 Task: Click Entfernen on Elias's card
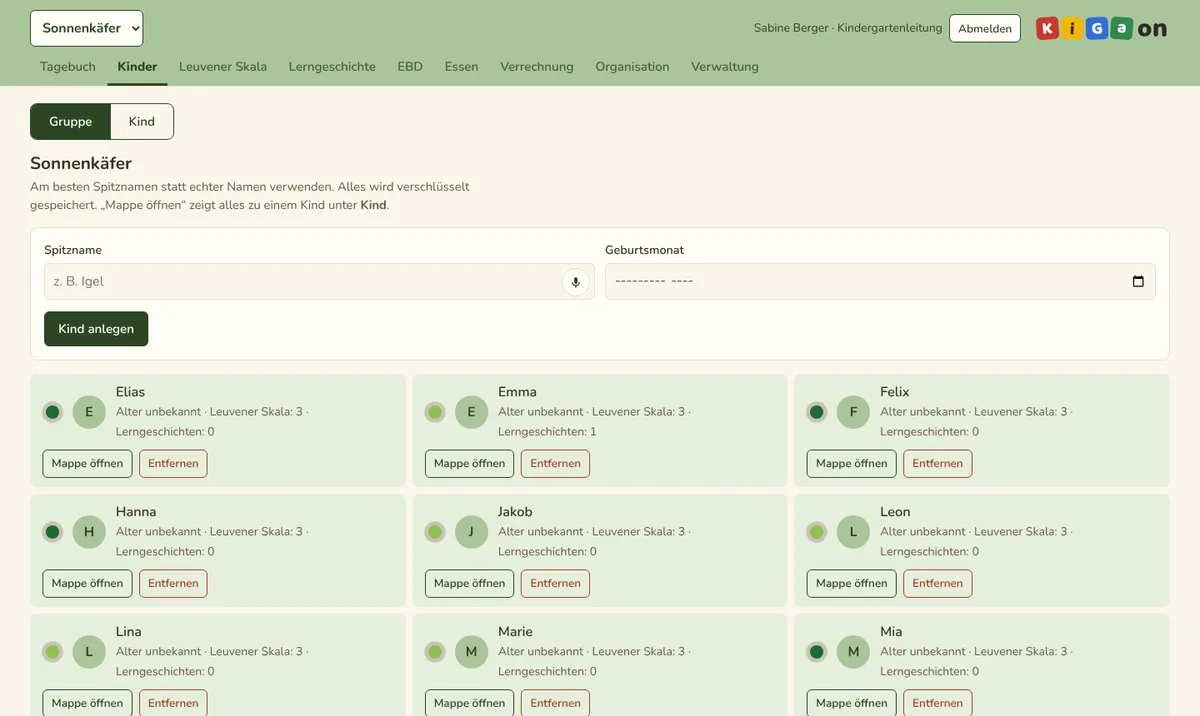[173, 464]
